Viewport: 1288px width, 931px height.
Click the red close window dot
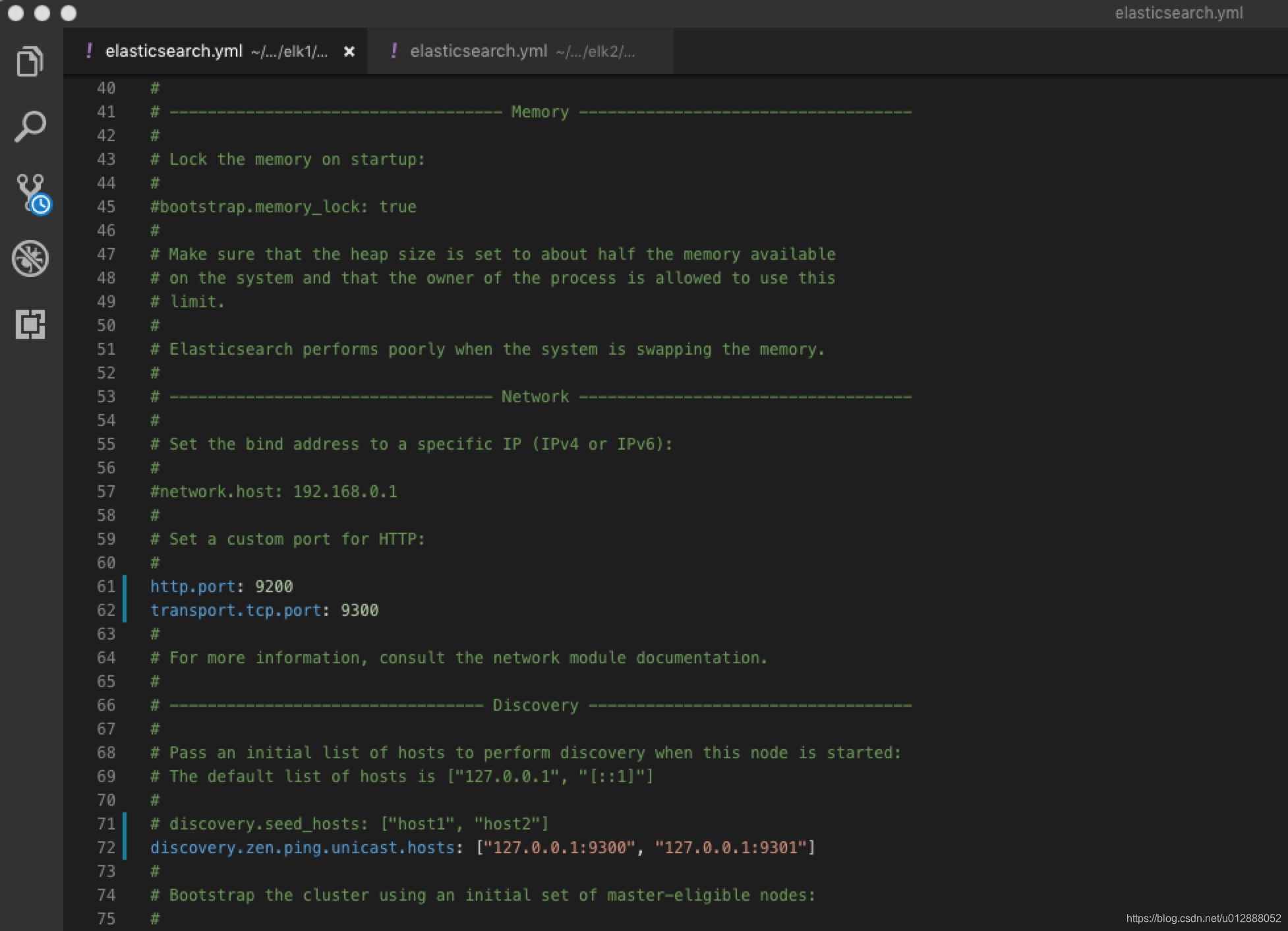pyautogui.click(x=16, y=13)
